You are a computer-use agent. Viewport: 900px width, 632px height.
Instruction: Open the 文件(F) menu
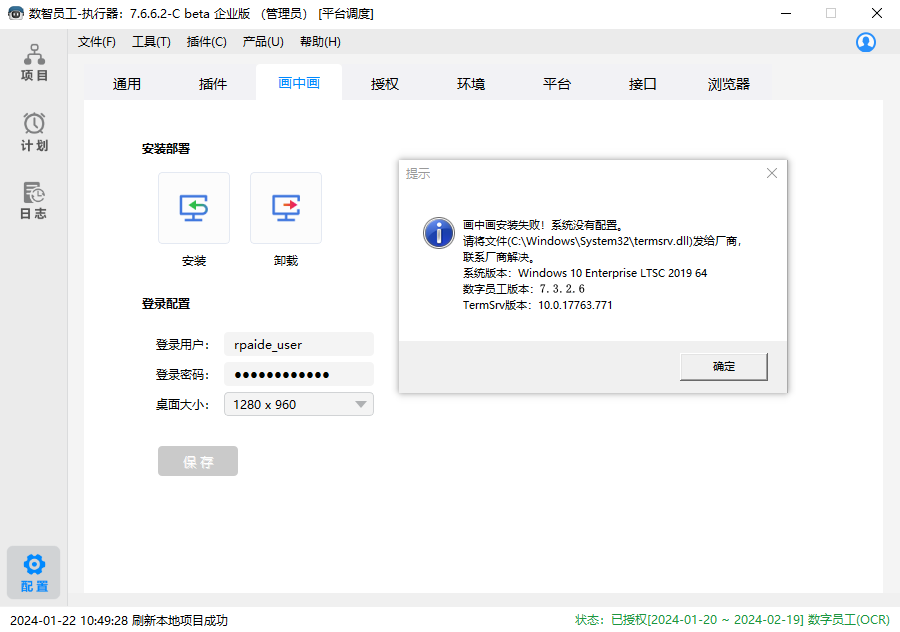pyautogui.click(x=97, y=42)
